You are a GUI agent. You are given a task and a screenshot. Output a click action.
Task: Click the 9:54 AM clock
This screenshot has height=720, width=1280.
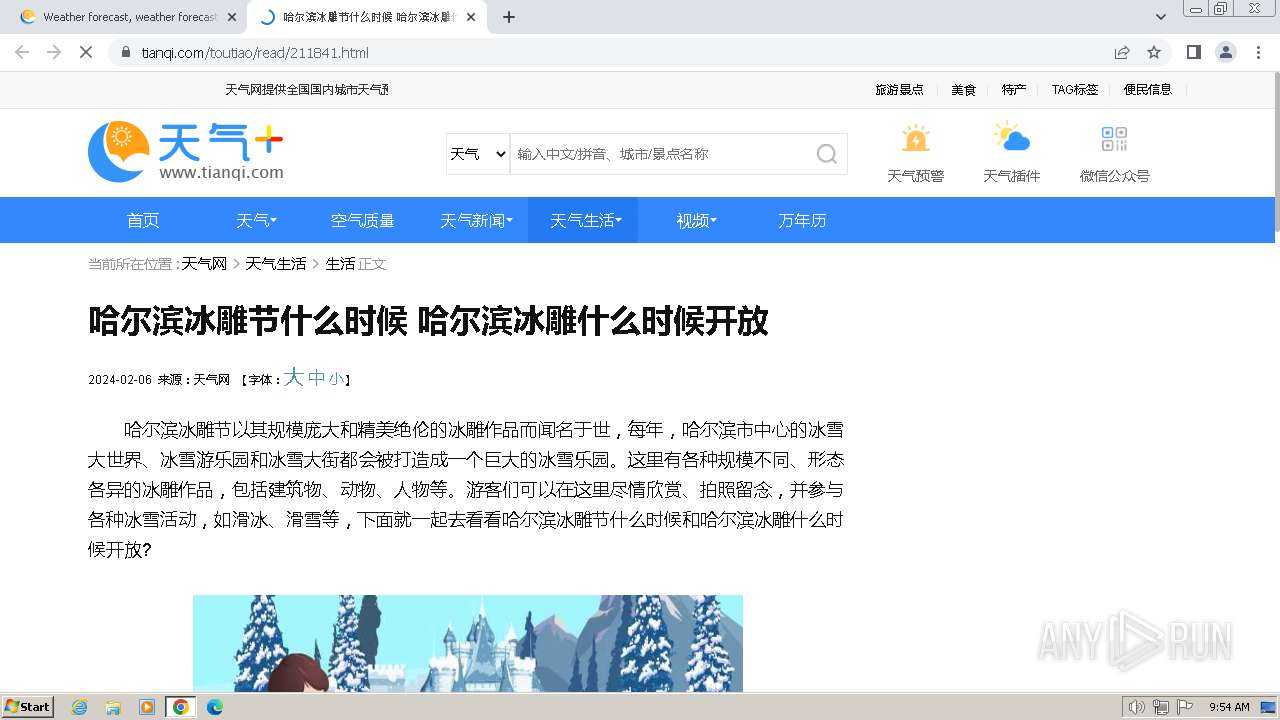1229,707
